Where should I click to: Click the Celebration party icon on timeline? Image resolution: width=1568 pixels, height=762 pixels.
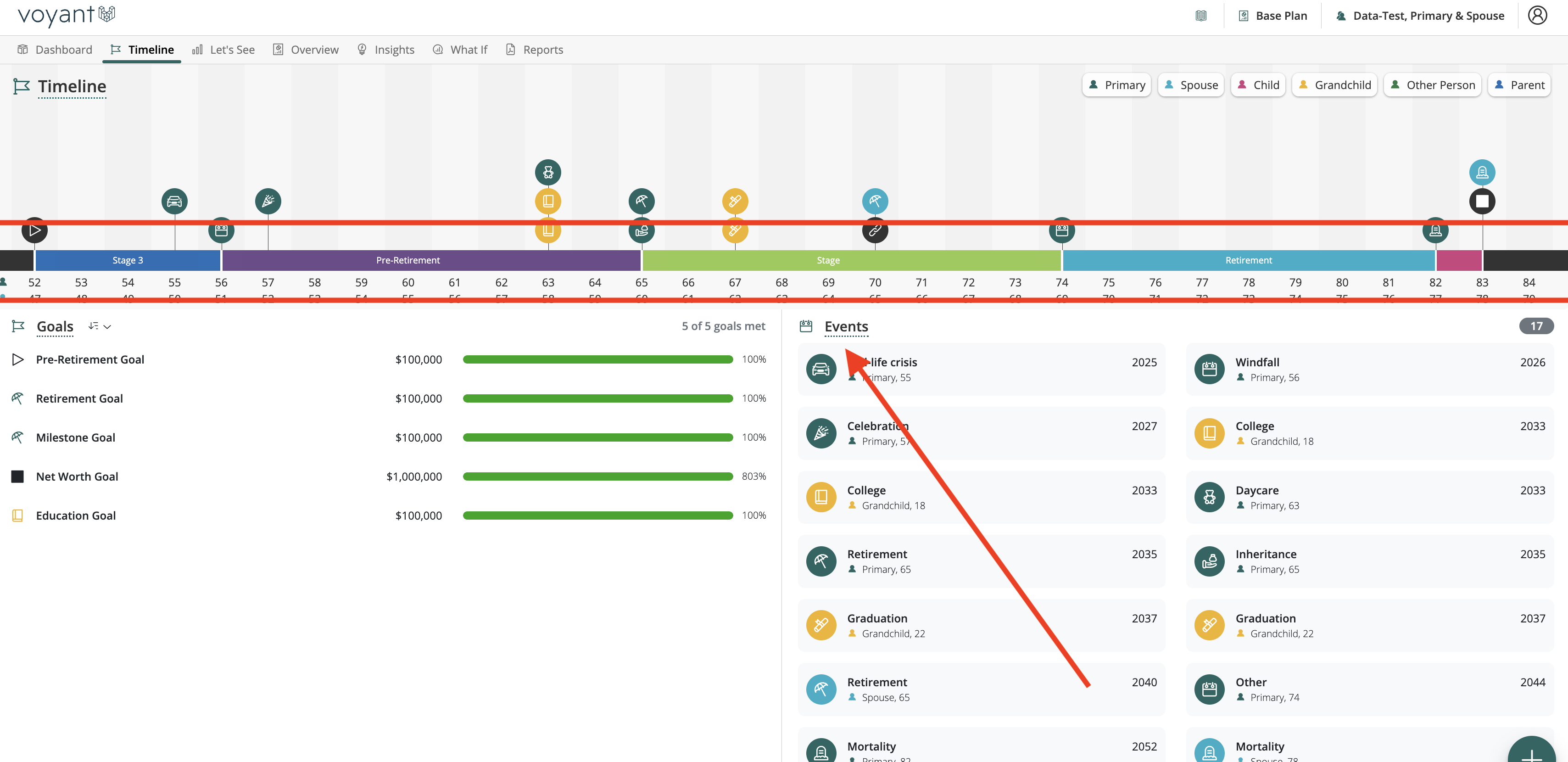point(268,201)
